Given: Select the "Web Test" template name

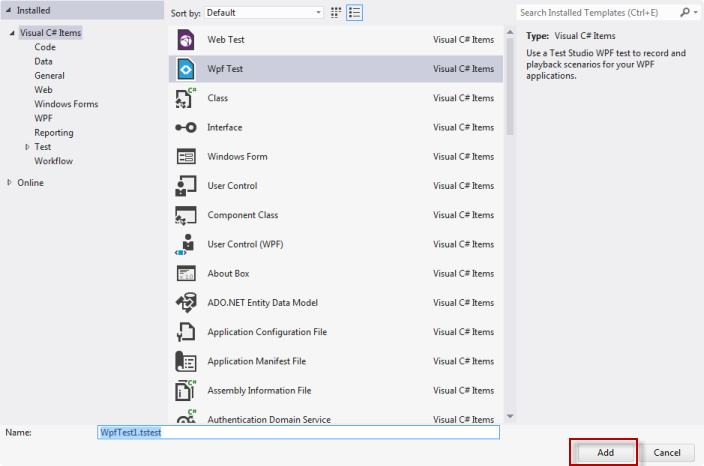Looking at the screenshot, I should click(x=225, y=40).
